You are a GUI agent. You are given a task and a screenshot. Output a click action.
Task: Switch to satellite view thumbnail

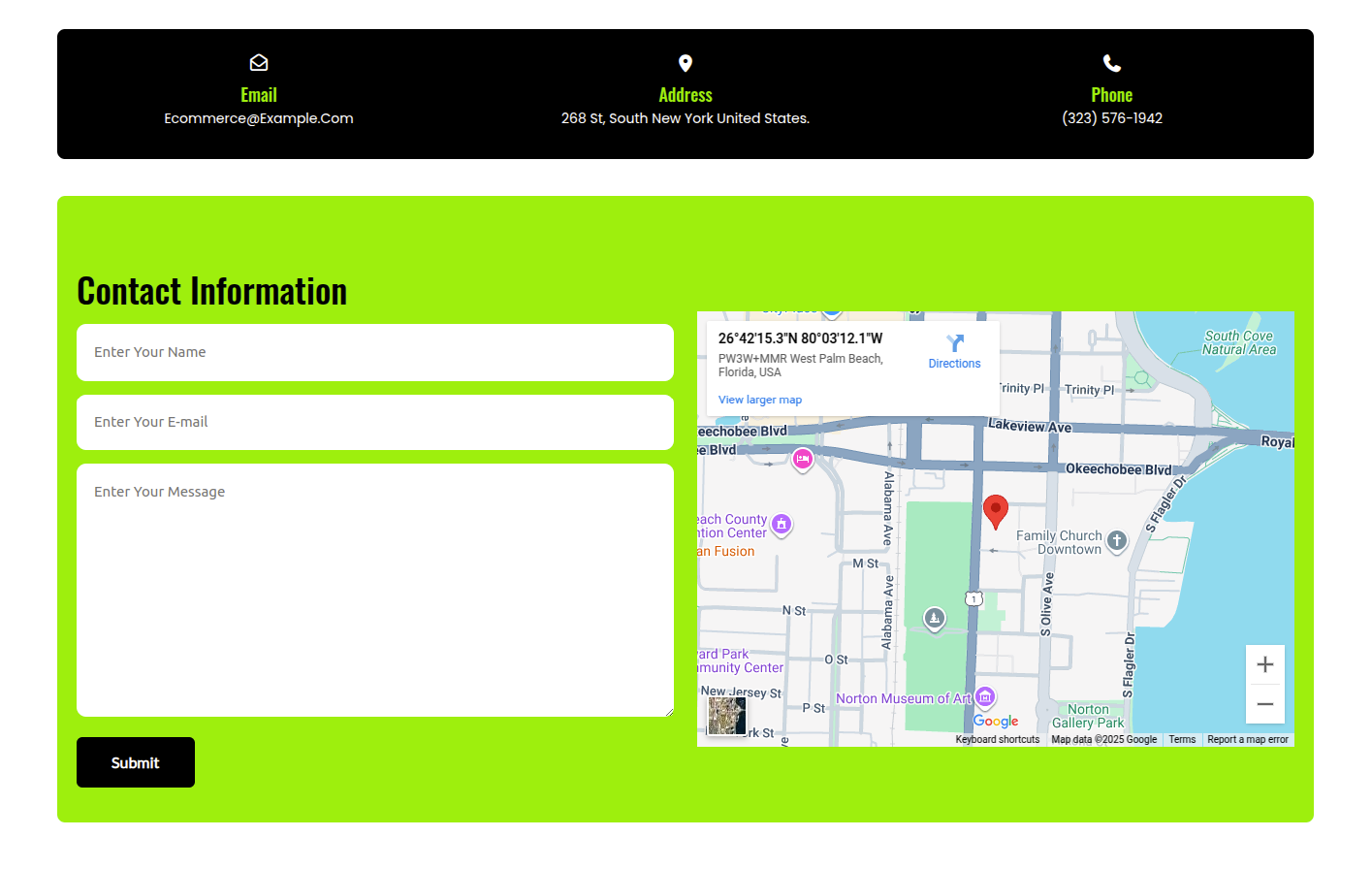[726, 716]
